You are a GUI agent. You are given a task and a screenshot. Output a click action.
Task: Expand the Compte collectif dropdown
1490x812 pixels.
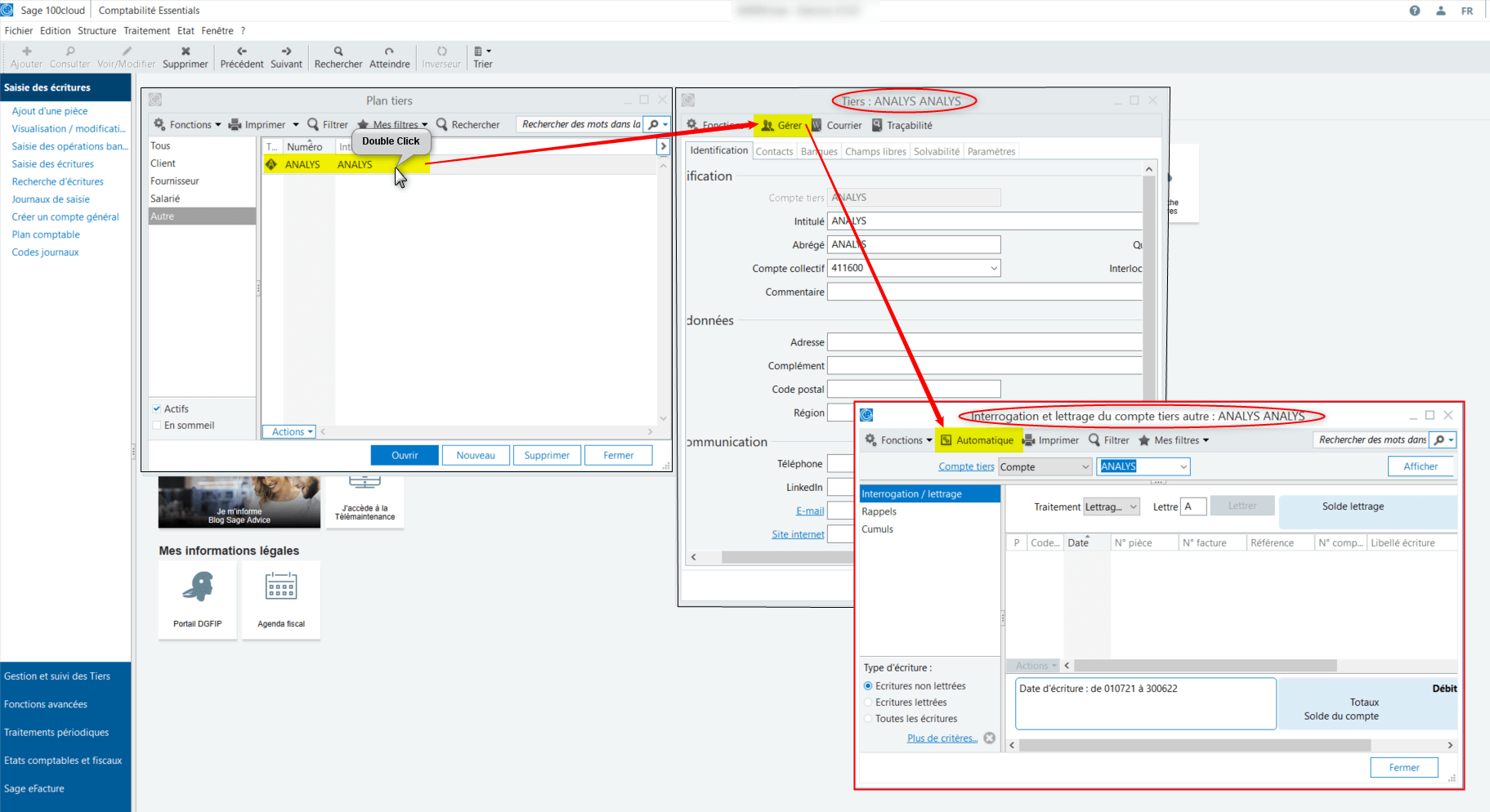click(x=994, y=268)
